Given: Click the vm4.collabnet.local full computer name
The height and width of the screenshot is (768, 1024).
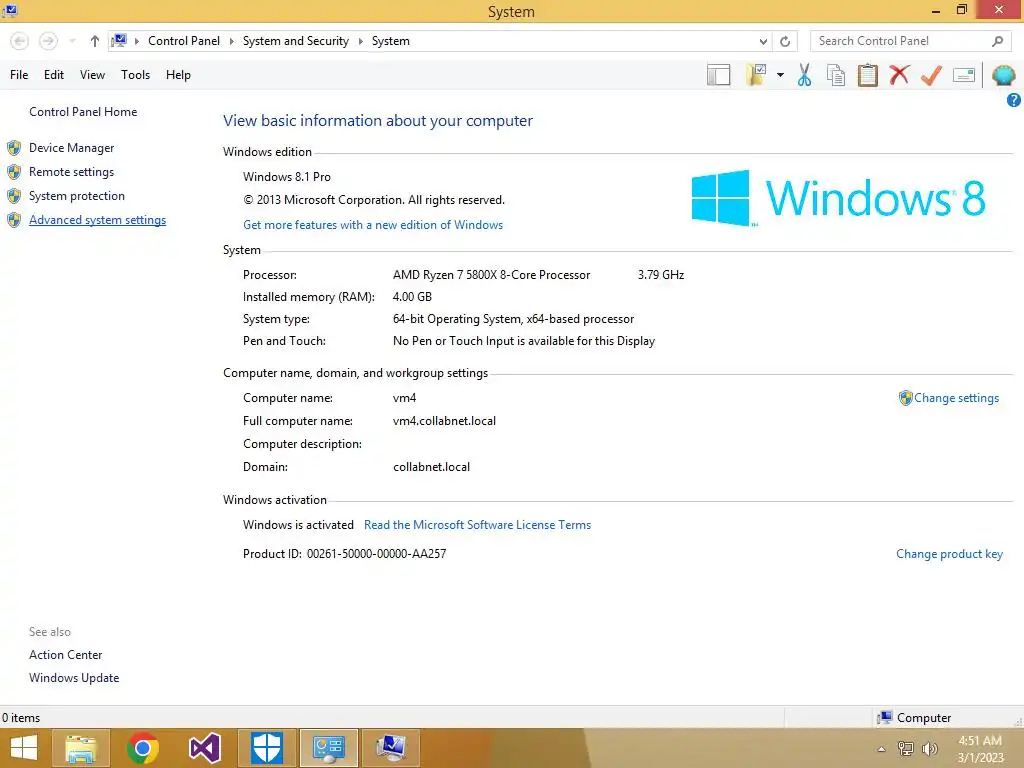Looking at the screenshot, I should tap(444, 421).
